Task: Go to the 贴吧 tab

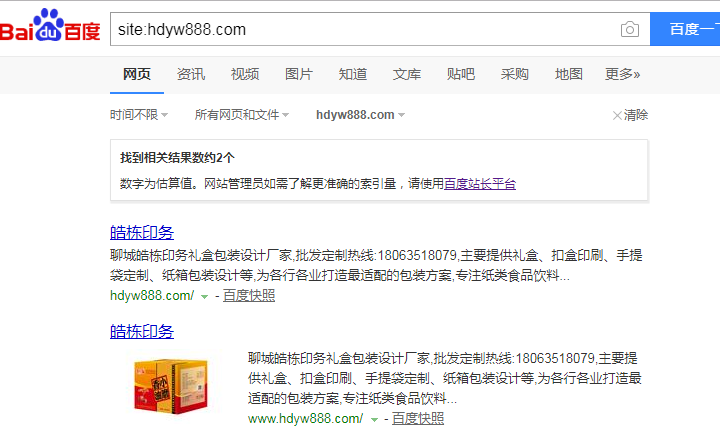Action: click(461, 74)
